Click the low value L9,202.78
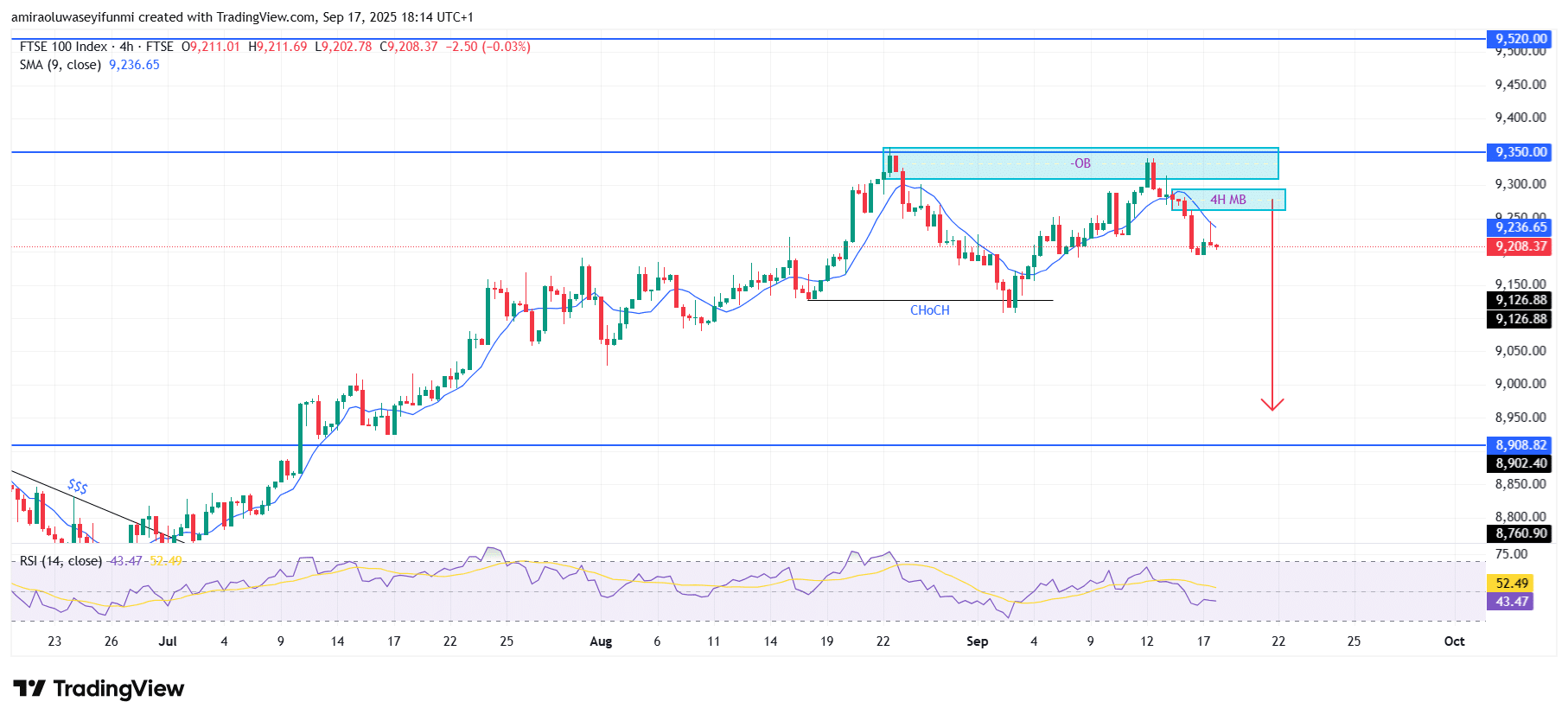Image resolution: width=1568 pixels, height=721 pixels. pyautogui.click(x=343, y=47)
